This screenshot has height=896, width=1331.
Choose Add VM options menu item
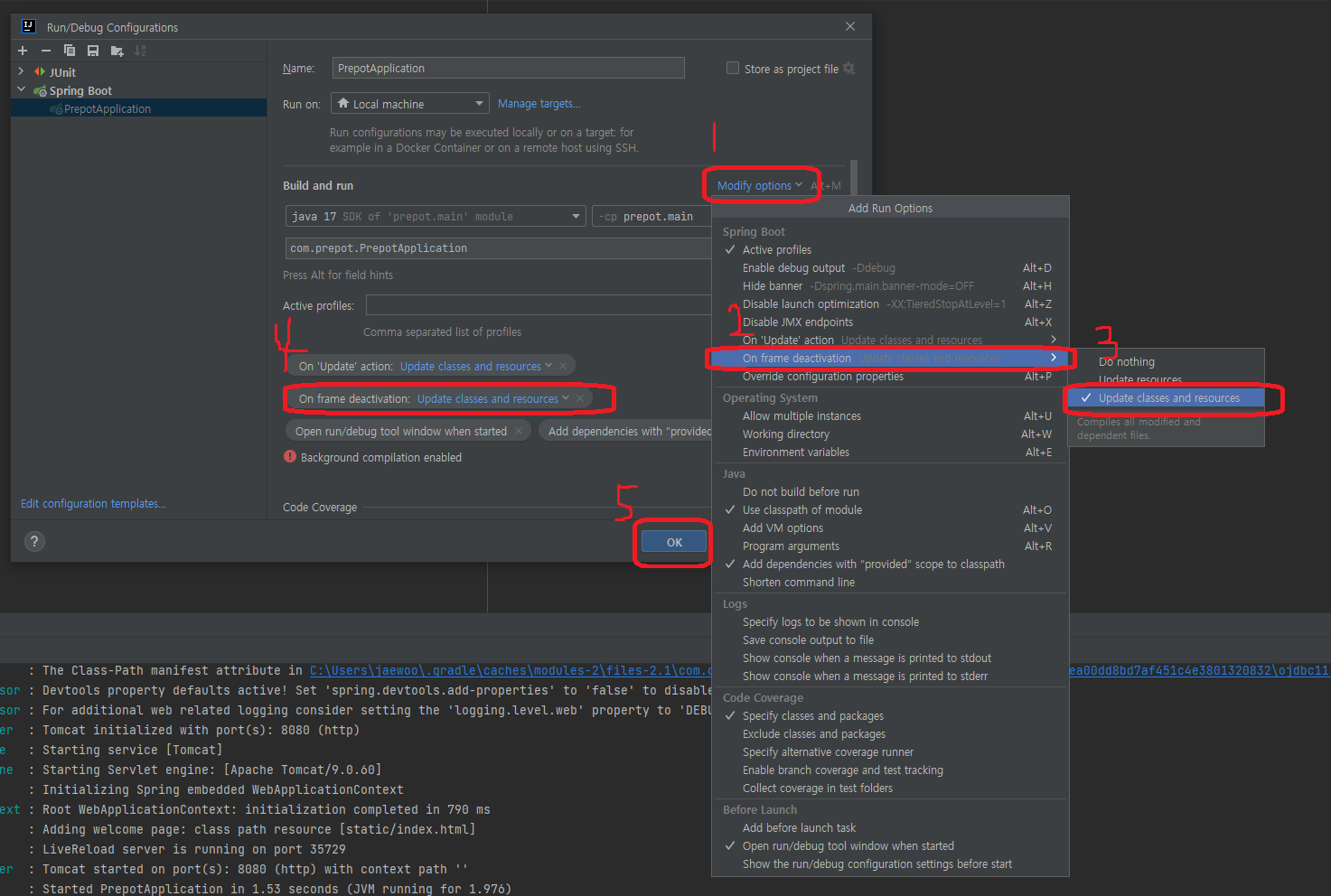890,528
